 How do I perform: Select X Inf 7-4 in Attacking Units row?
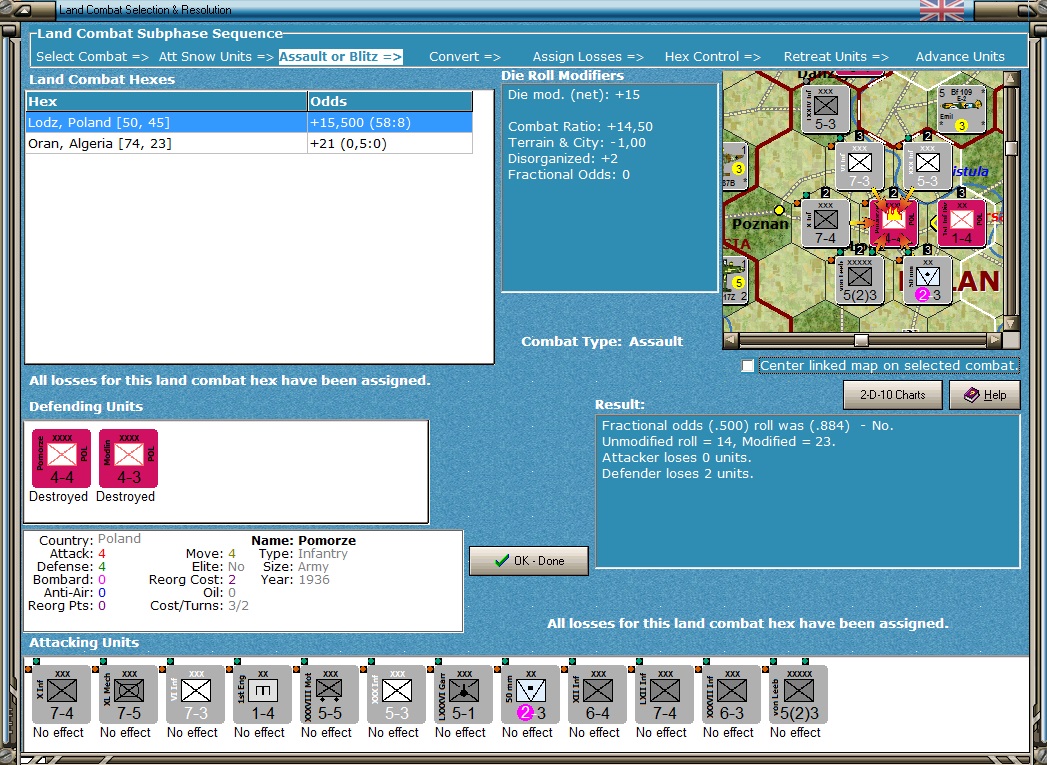[x=61, y=694]
